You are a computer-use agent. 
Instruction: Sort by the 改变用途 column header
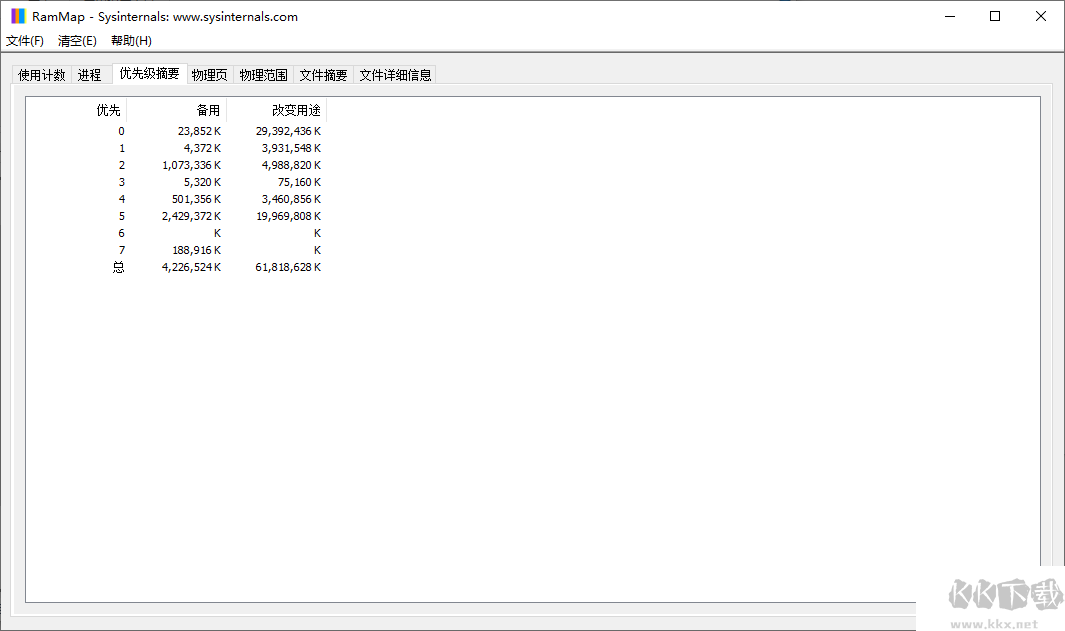[x=296, y=110]
